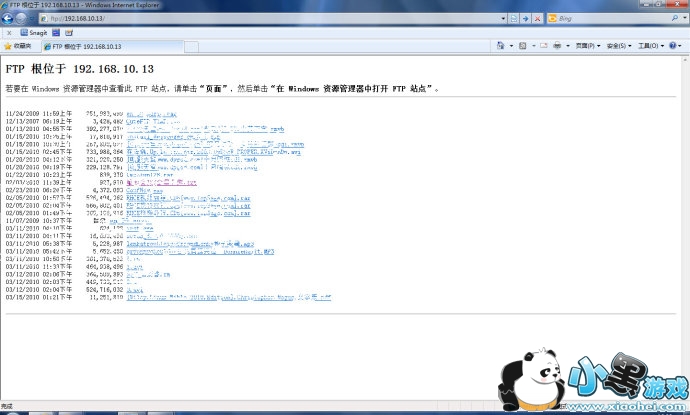Click the address bar showing ftp://192.168.10.13/
The height and width of the screenshot is (415, 690).
tap(268, 18)
